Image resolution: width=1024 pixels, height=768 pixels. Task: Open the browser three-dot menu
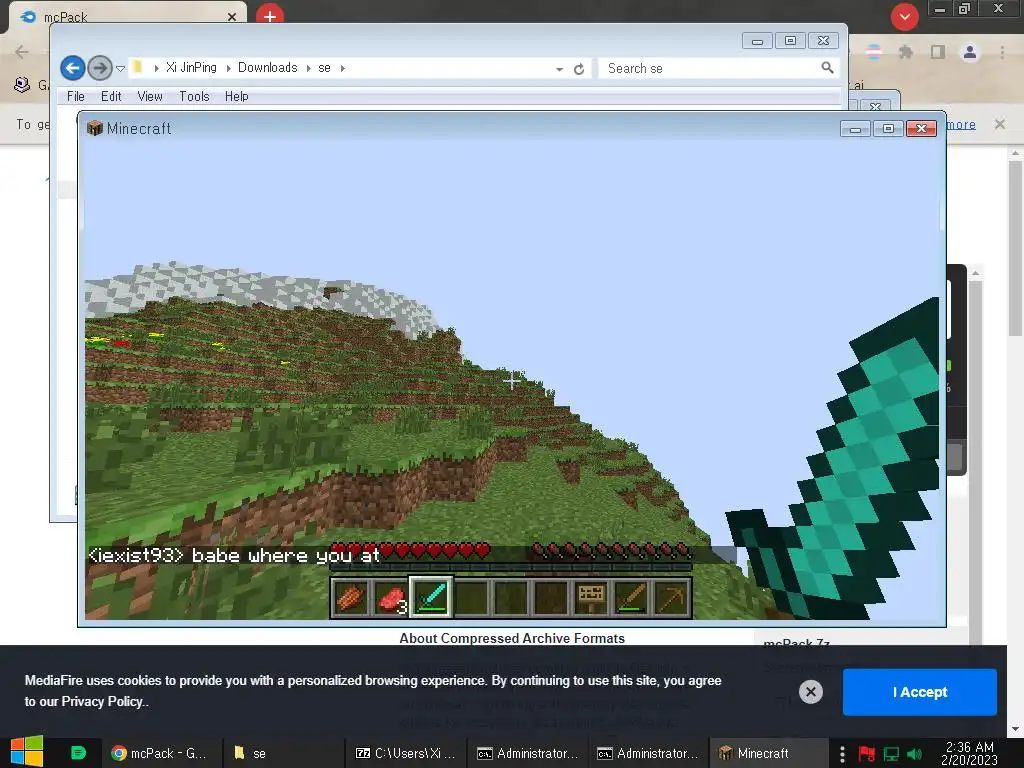(x=1002, y=52)
